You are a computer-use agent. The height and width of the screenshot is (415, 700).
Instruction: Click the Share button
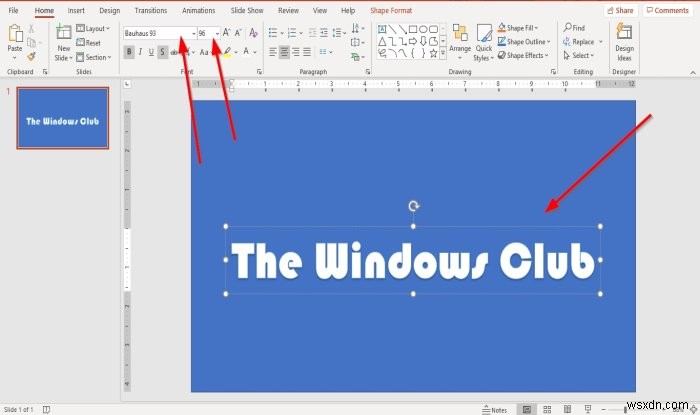621,10
